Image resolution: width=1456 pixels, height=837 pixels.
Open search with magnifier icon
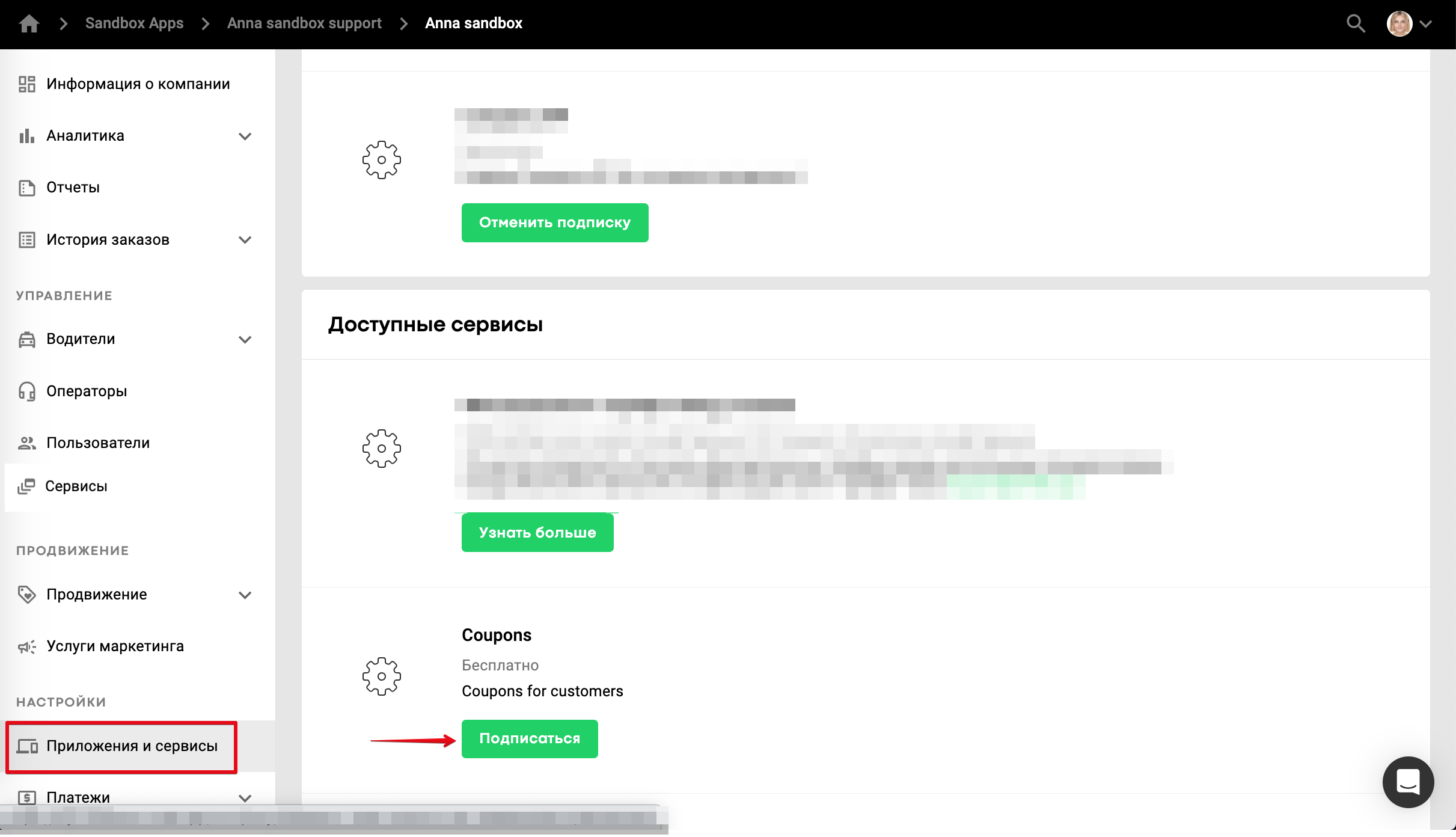pyautogui.click(x=1356, y=23)
